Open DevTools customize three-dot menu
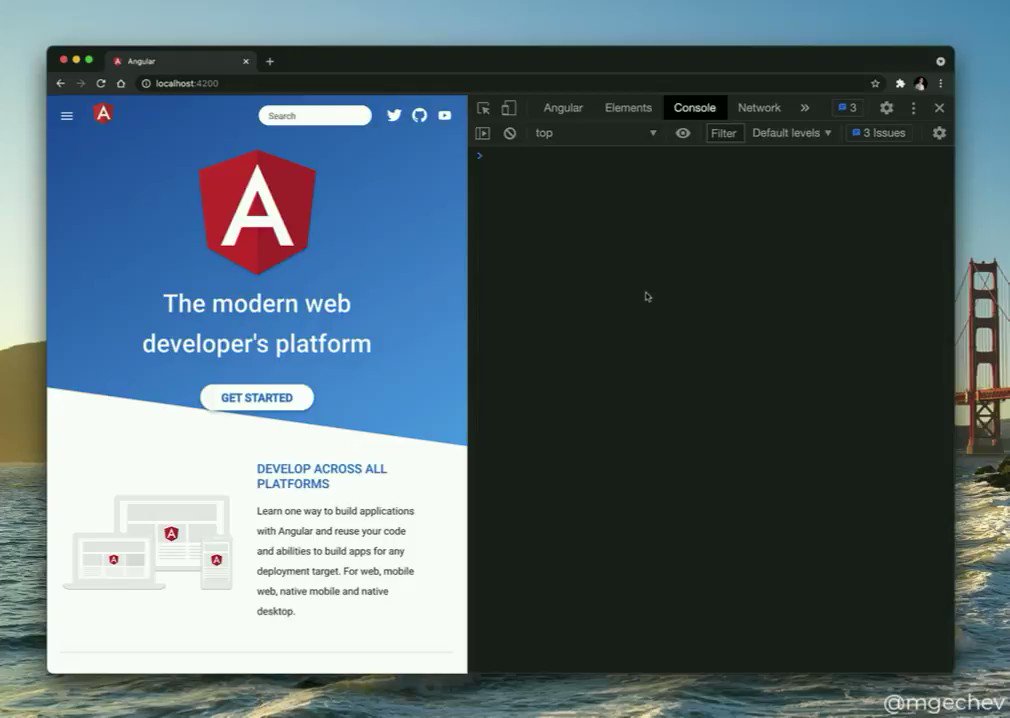 (x=913, y=108)
